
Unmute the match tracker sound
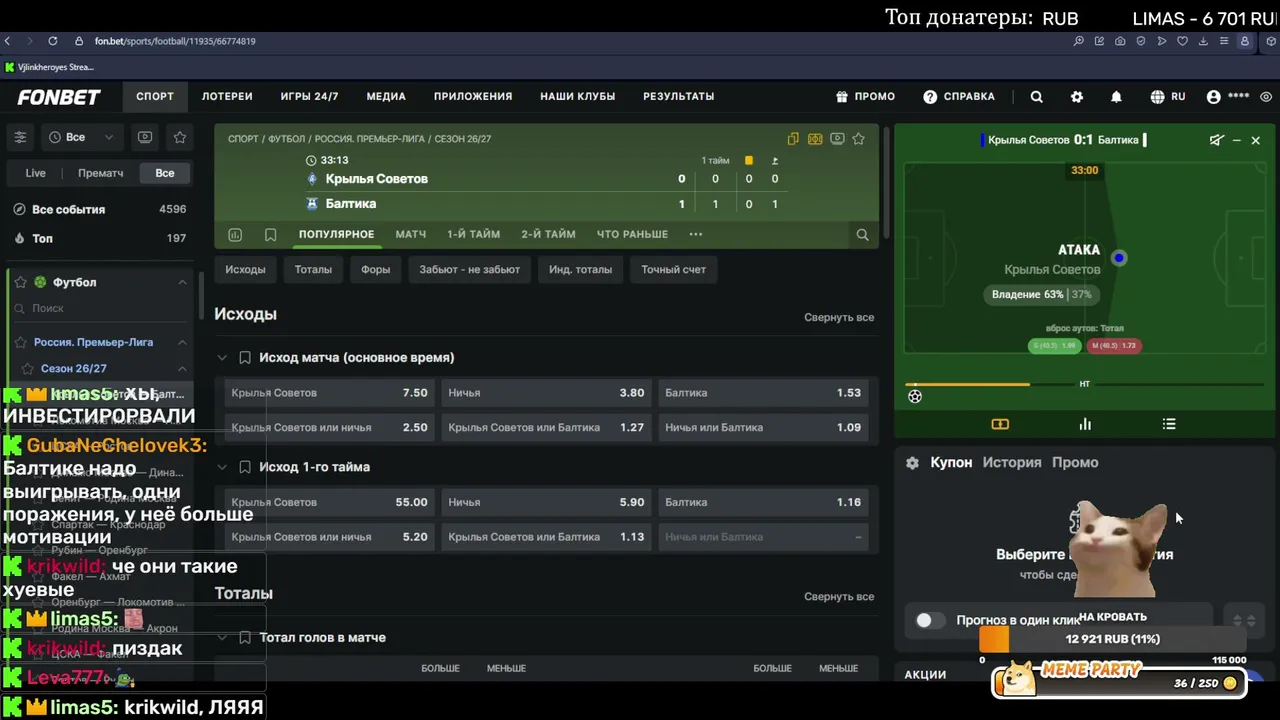[x=1216, y=140]
